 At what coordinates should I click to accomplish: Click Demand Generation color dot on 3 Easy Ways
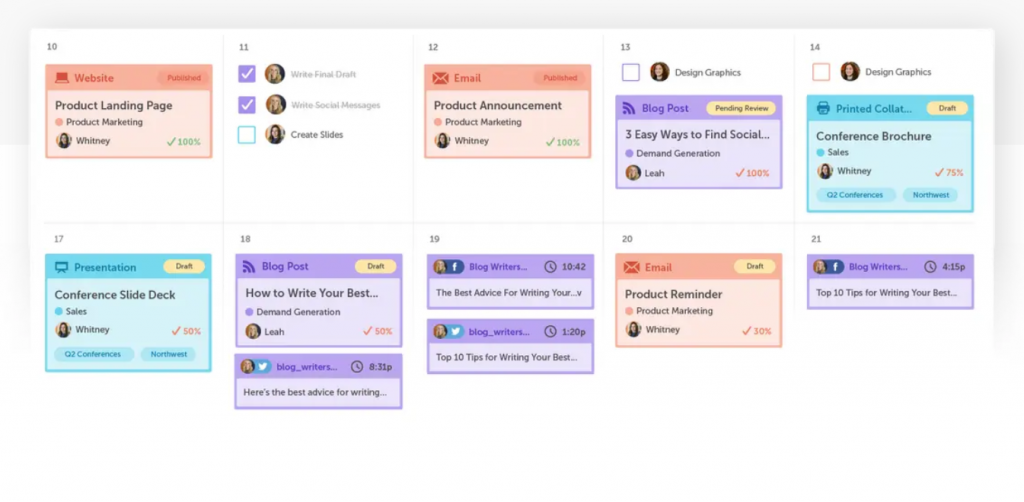click(x=629, y=153)
